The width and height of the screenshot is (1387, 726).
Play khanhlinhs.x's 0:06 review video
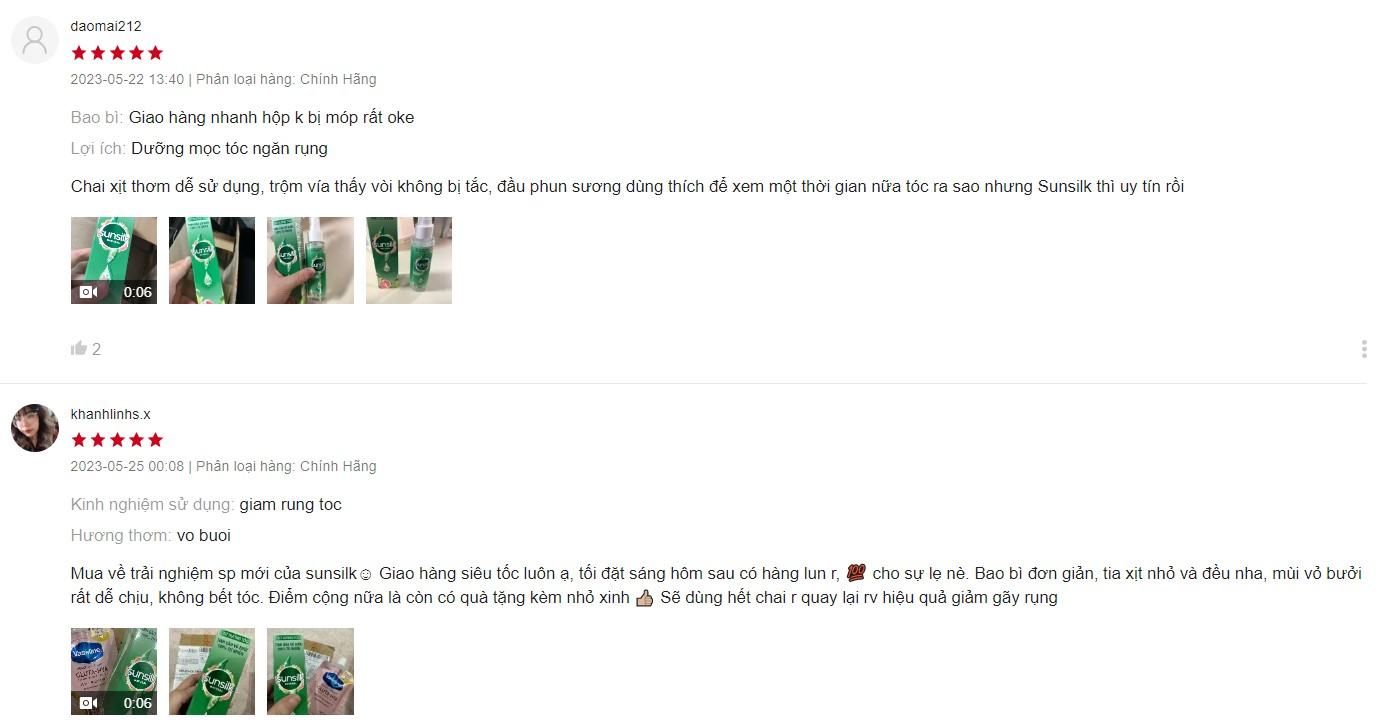[114, 671]
